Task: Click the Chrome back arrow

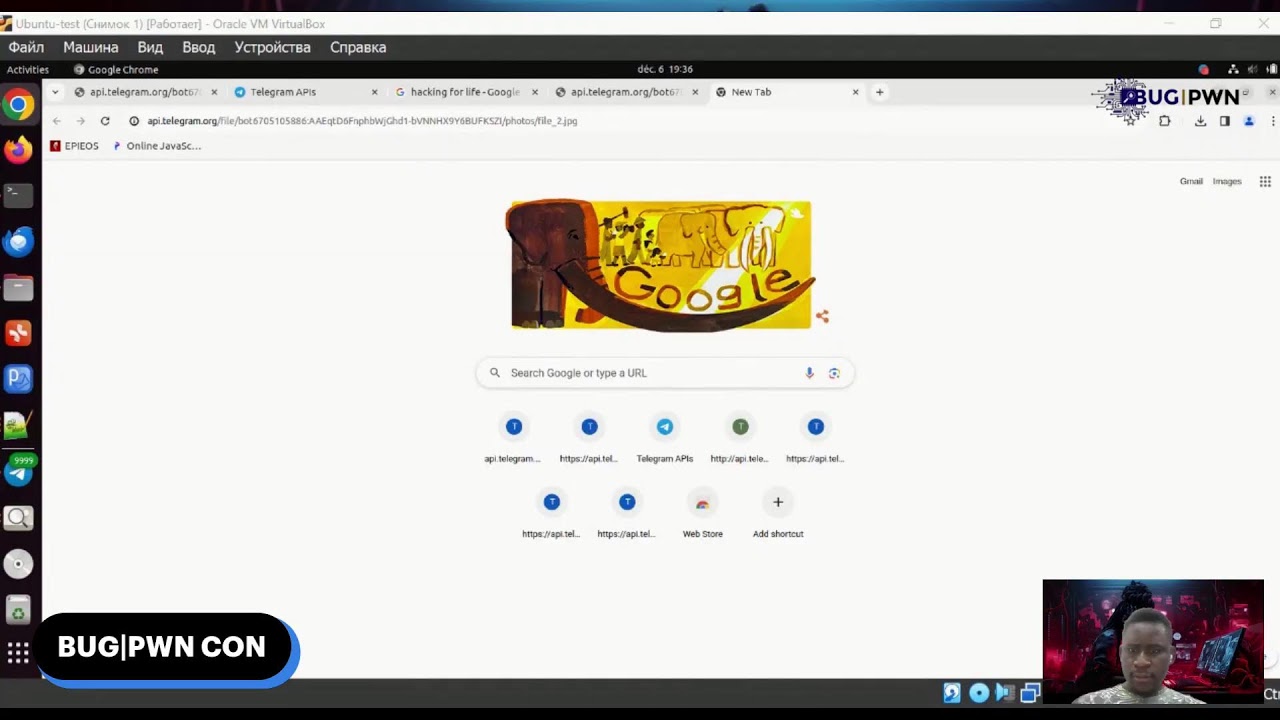Action: coord(57,121)
